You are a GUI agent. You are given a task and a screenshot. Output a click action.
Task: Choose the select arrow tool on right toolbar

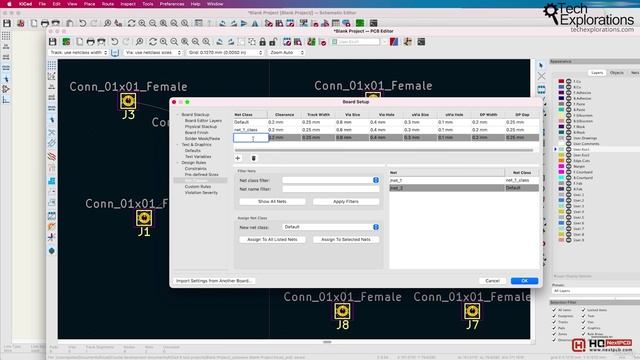tap(541, 65)
